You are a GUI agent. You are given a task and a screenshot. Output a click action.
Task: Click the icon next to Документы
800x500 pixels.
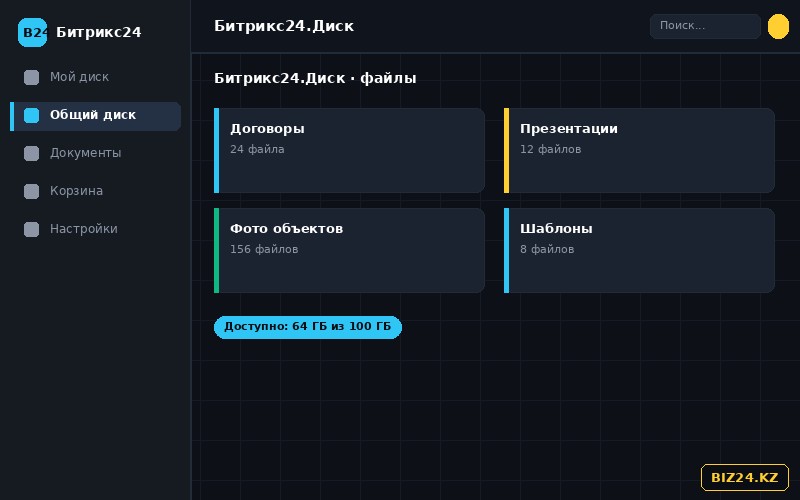click(x=32, y=154)
